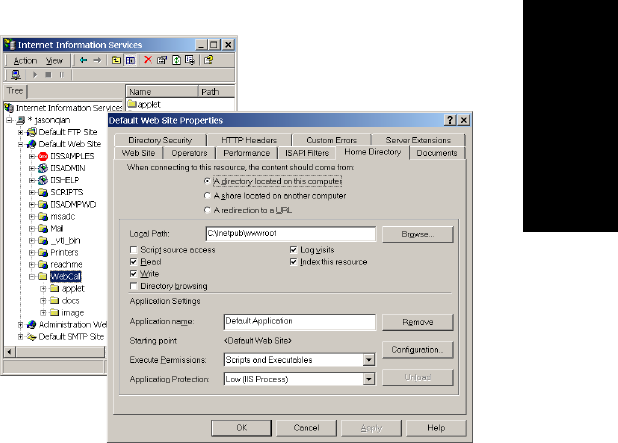Screen dimensions: 618x443
Task: Click the Remove application button
Action: 418,322
